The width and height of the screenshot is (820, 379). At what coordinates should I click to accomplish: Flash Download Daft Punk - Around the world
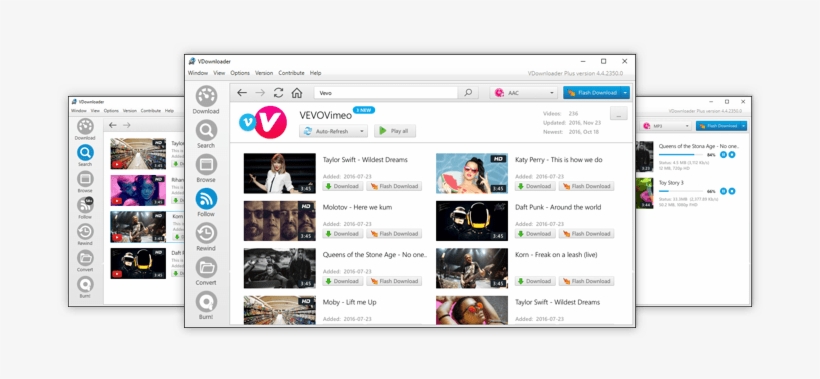click(x=586, y=234)
